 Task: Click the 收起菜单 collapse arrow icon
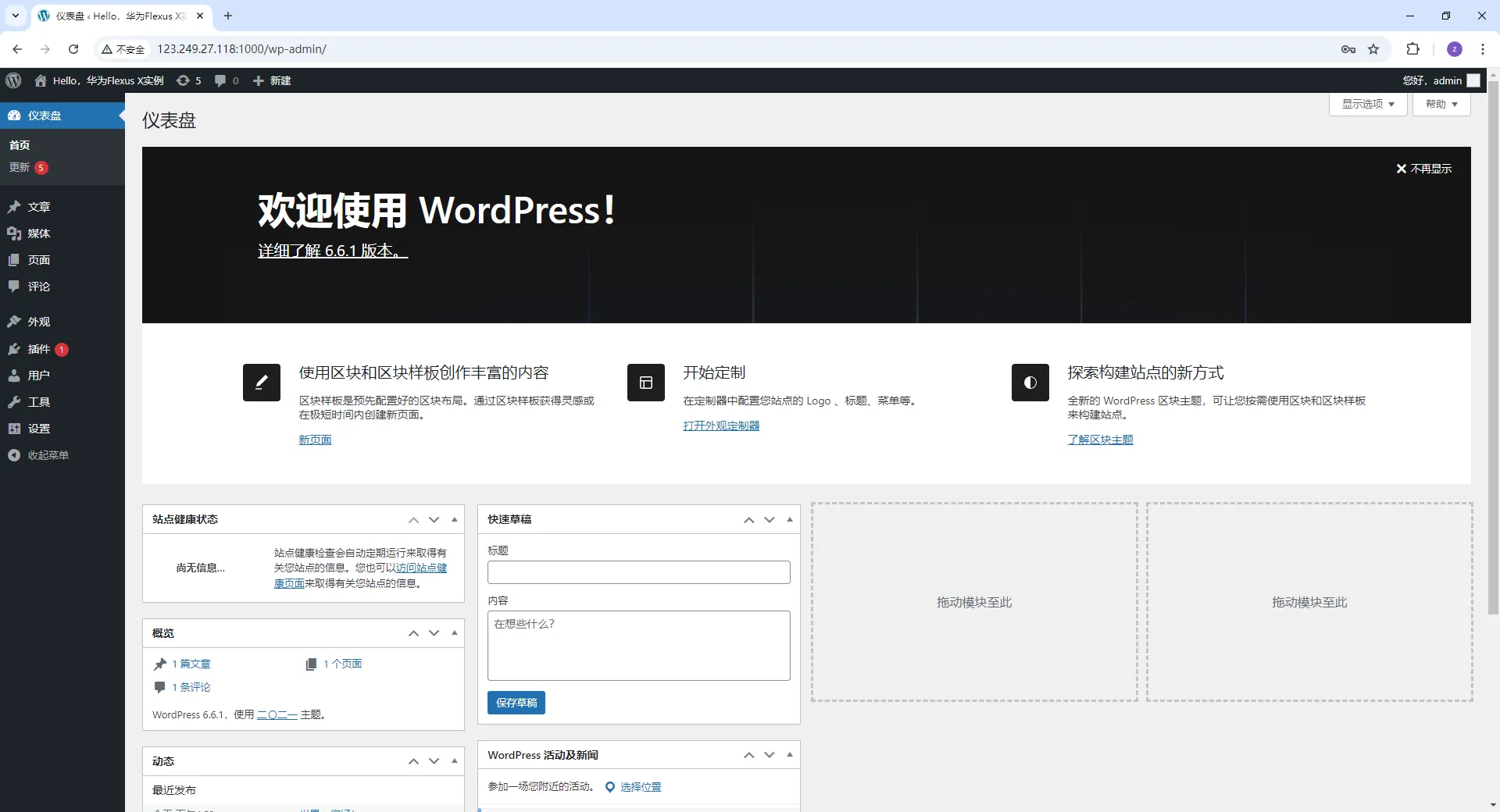click(x=14, y=455)
